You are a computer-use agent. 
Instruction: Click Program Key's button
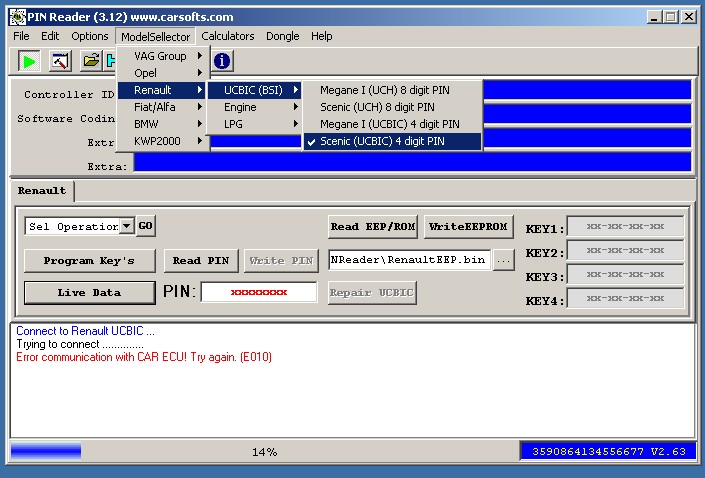[89, 261]
